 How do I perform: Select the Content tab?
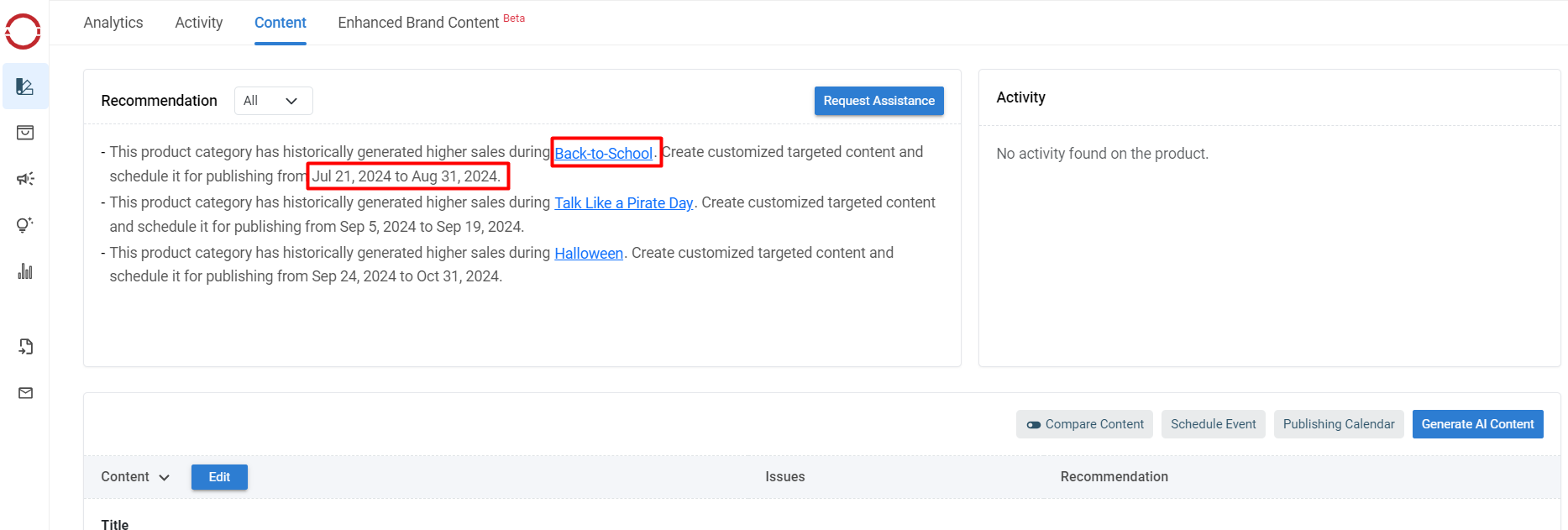point(281,23)
